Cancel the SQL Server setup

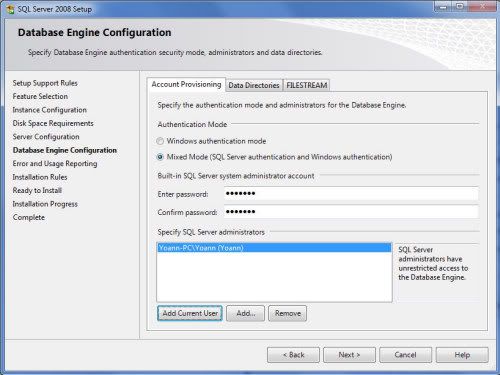click(405, 355)
